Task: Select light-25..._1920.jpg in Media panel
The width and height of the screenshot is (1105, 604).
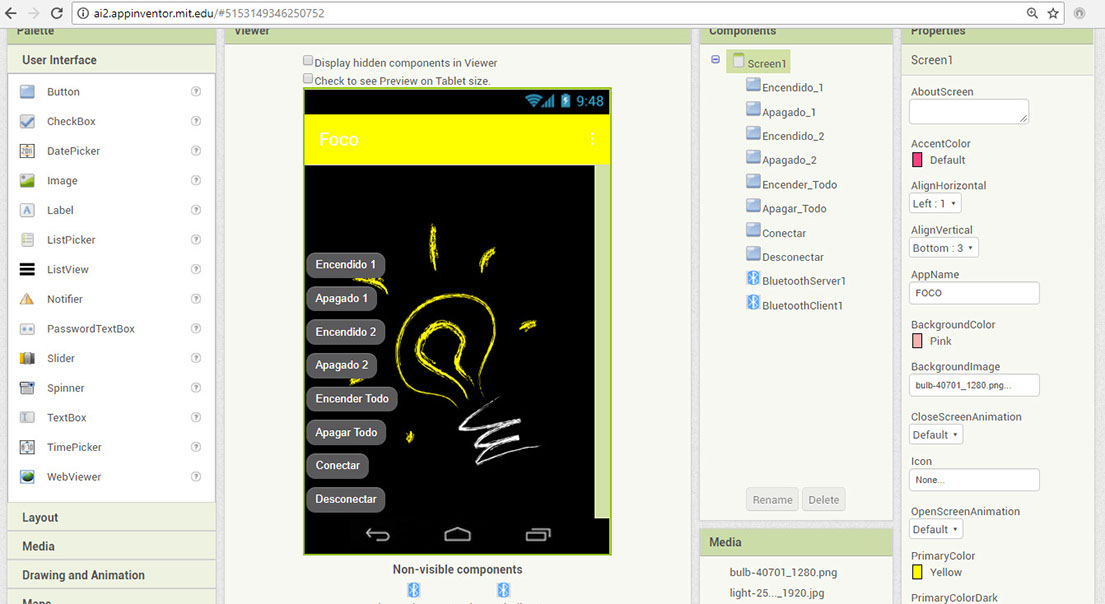Action: (777, 593)
